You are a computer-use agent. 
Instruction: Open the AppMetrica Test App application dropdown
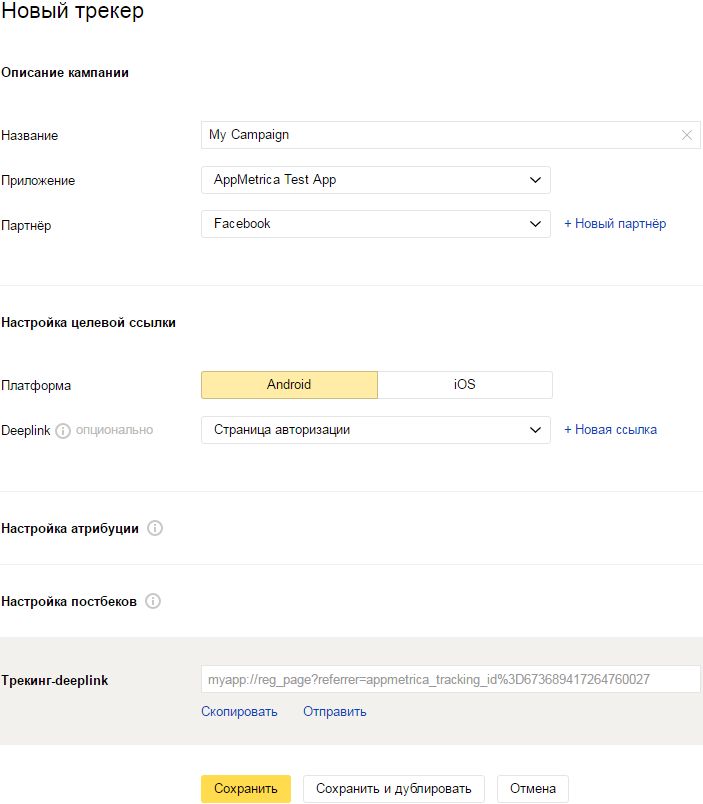pos(375,180)
